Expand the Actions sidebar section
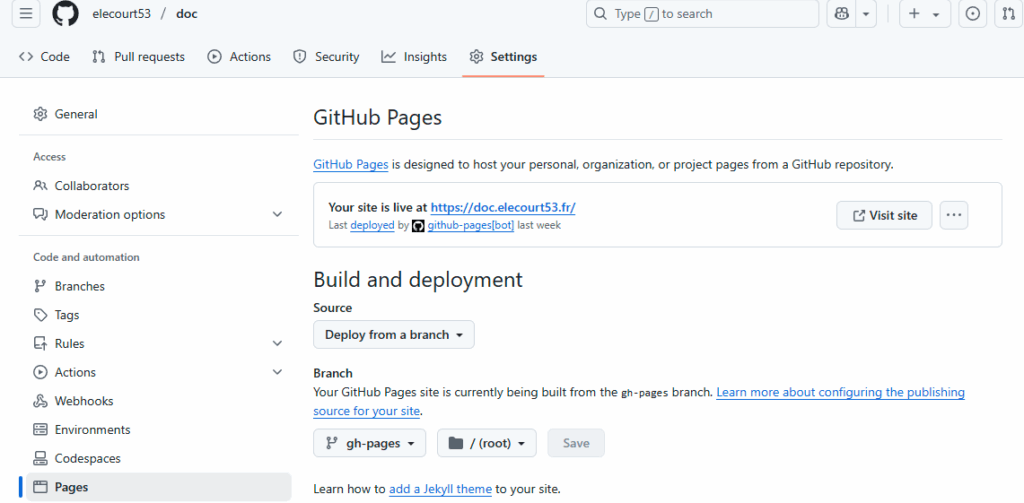The height and width of the screenshot is (503, 1024). point(277,372)
